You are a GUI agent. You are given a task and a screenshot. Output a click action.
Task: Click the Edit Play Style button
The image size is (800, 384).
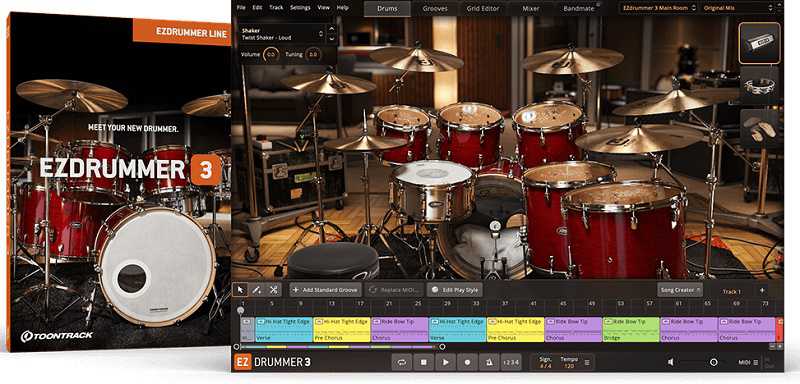pyautogui.click(x=455, y=290)
